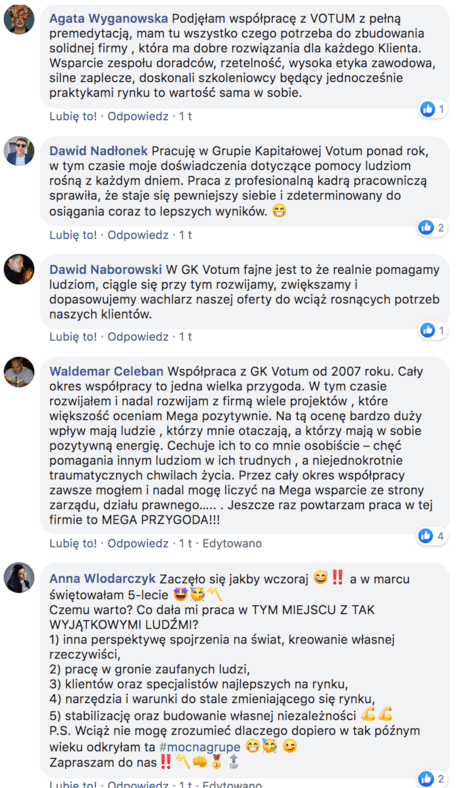Viewport: 460px width, 788px height.
Task: Click the like reaction icon on Anna Wlodarczyk's comment
Action: [x=426, y=778]
